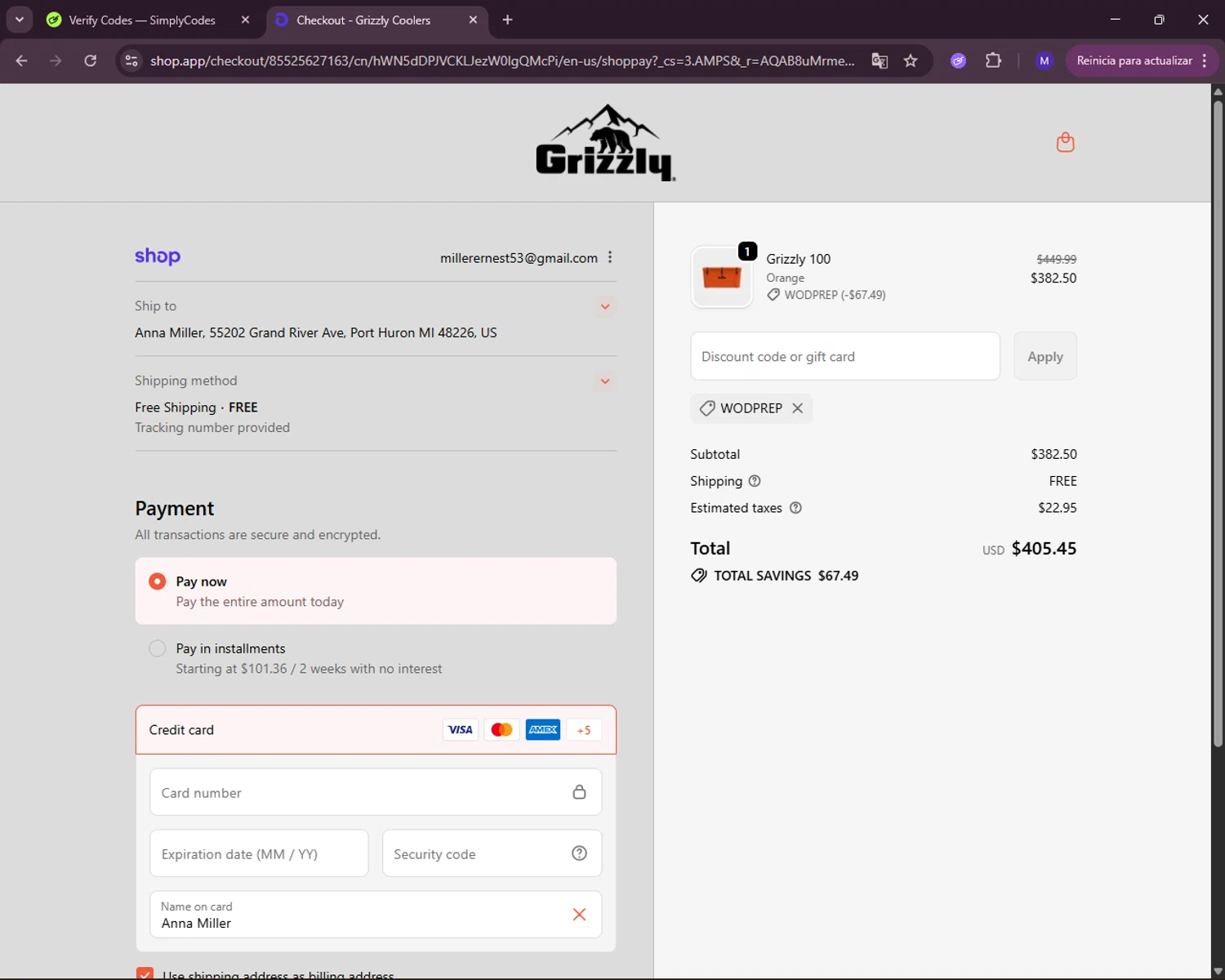Click the Visa card icon

click(x=461, y=730)
